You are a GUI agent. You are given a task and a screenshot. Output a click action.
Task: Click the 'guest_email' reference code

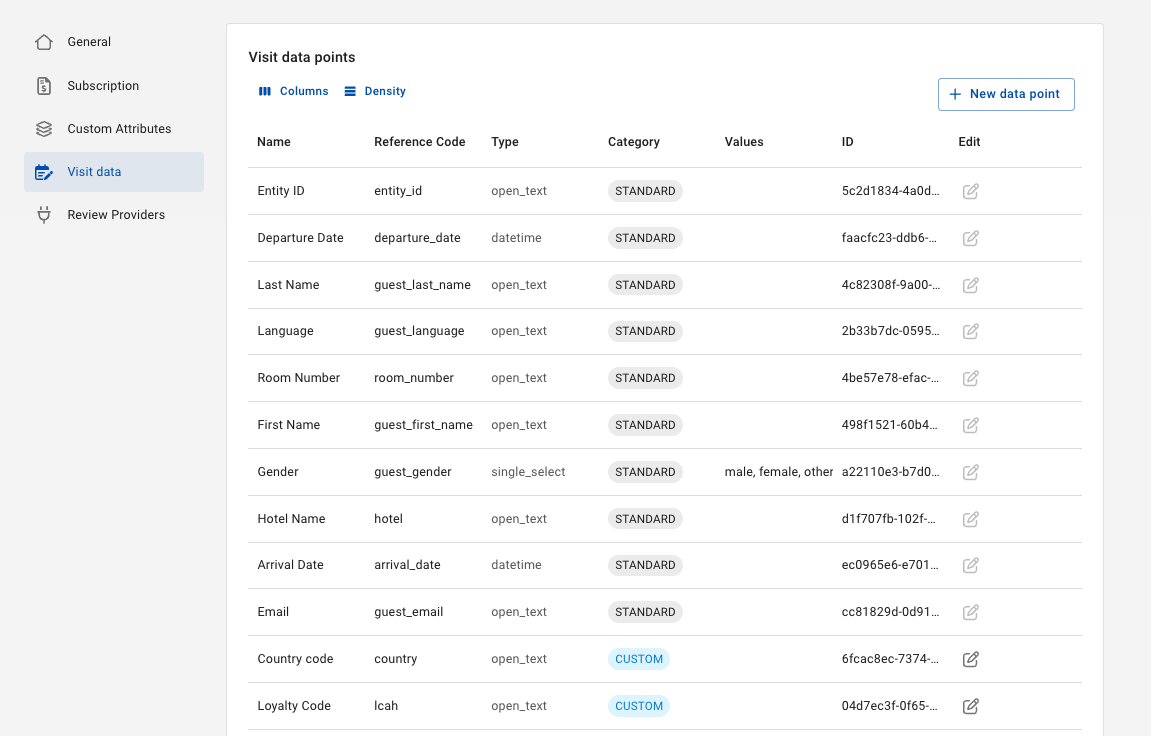[x=409, y=612]
